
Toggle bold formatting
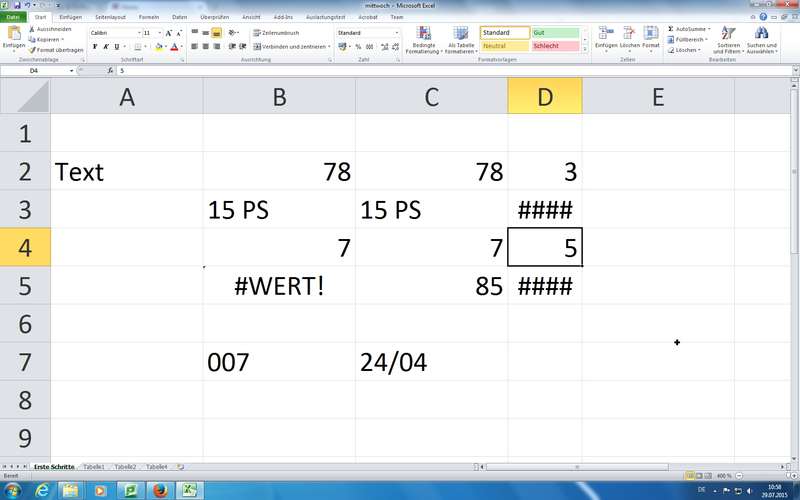click(x=94, y=47)
